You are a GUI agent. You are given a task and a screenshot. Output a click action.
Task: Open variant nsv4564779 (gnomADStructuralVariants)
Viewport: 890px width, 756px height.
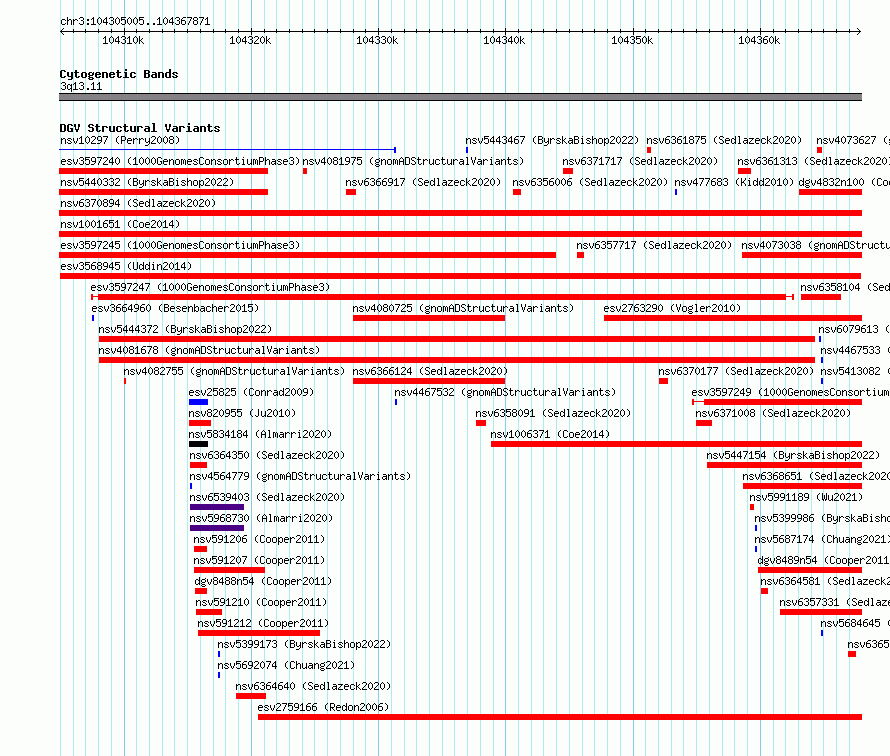pyautogui.click(x=300, y=476)
